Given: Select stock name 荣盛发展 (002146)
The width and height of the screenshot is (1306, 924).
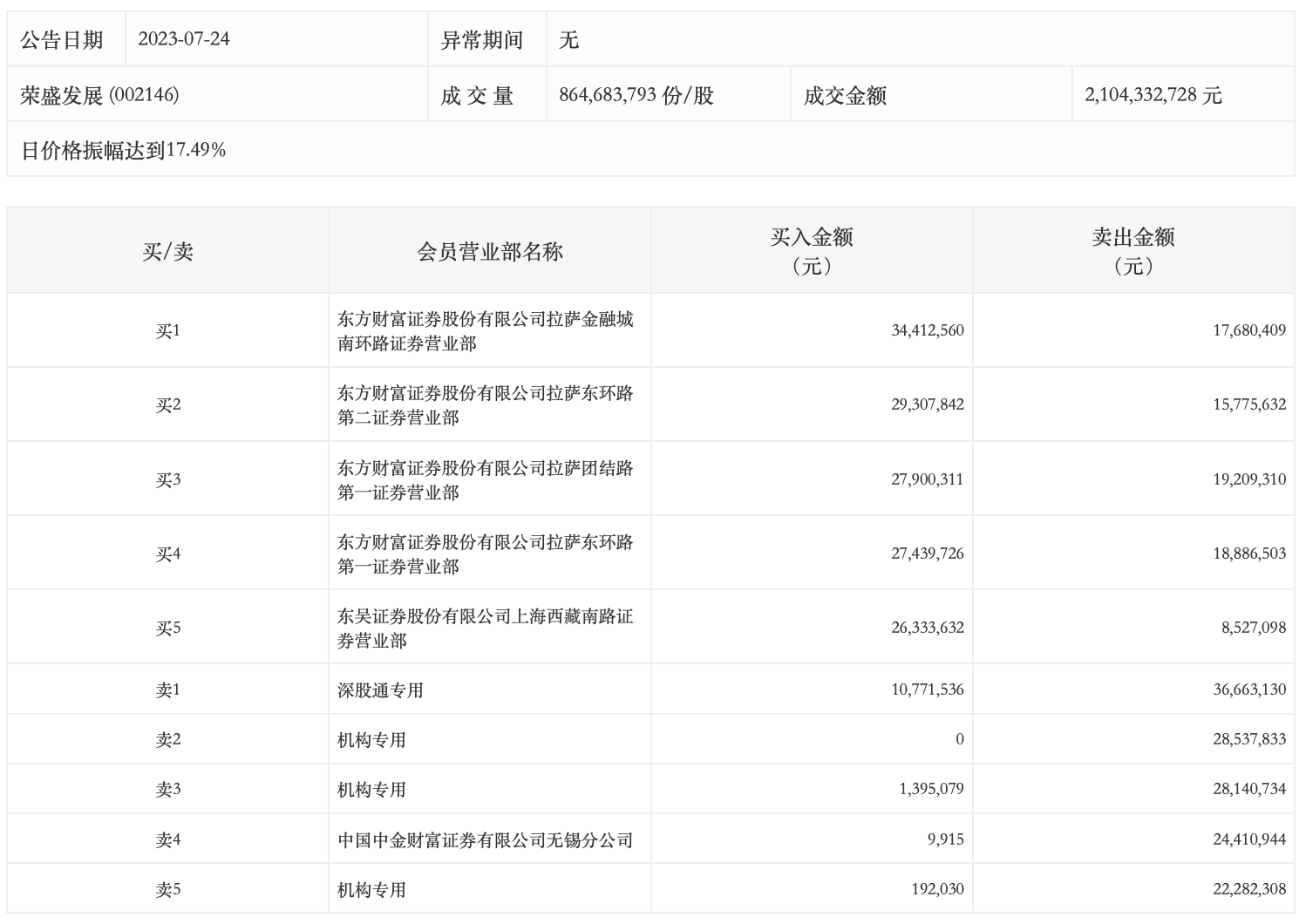Looking at the screenshot, I should pos(99,95).
